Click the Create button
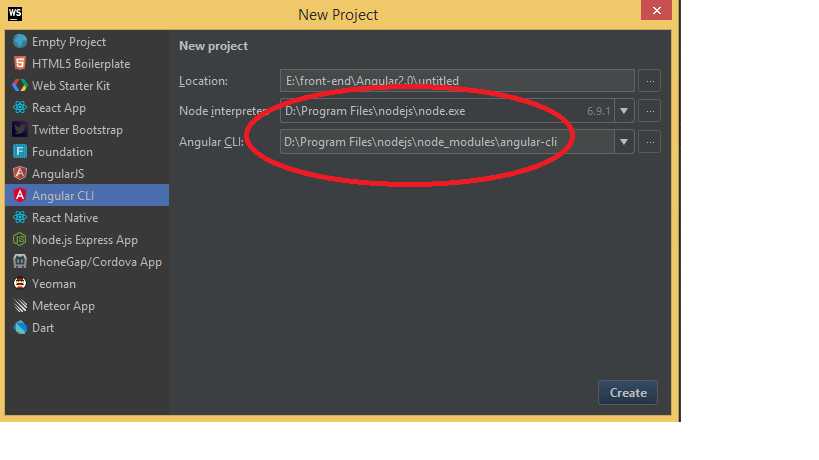This screenshot has width=819, height=460. click(628, 393)
